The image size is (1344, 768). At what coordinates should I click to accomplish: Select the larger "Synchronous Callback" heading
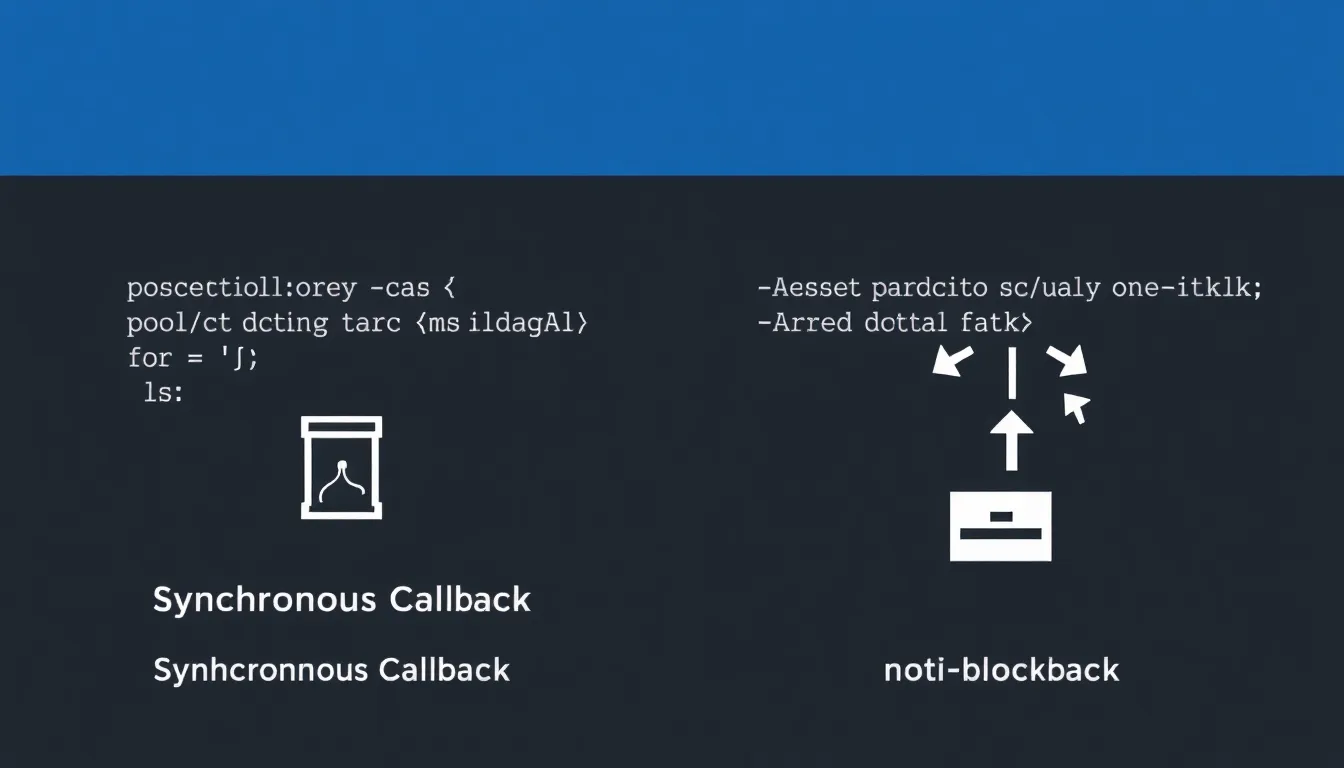pos(341,600)
